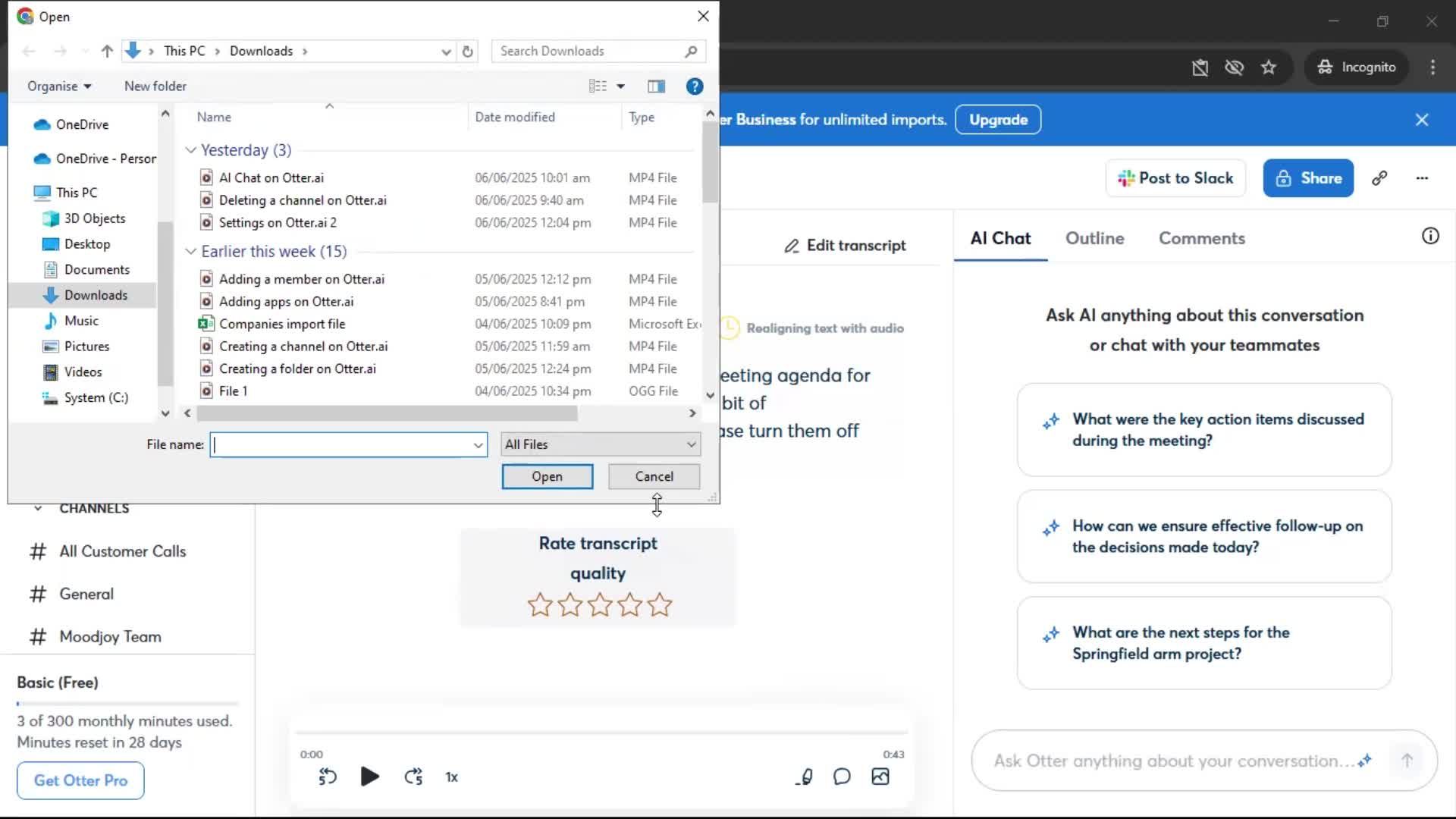Click the search magnifier in Search Downloads
Viewport: 1456px width, 819px height.
[x=691, y=51]
